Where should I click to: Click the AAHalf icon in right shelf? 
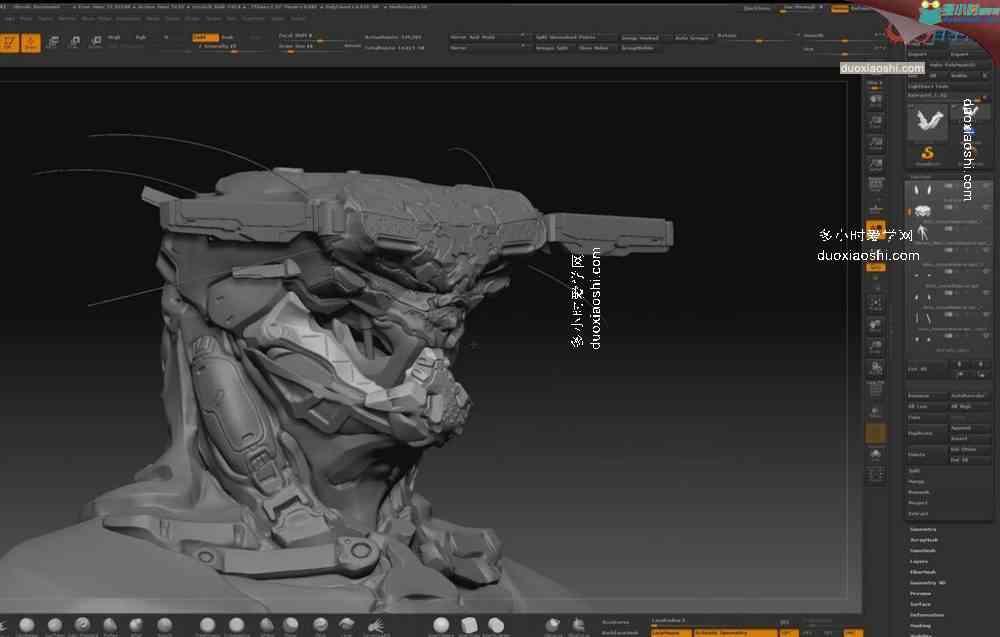point(876,165)
